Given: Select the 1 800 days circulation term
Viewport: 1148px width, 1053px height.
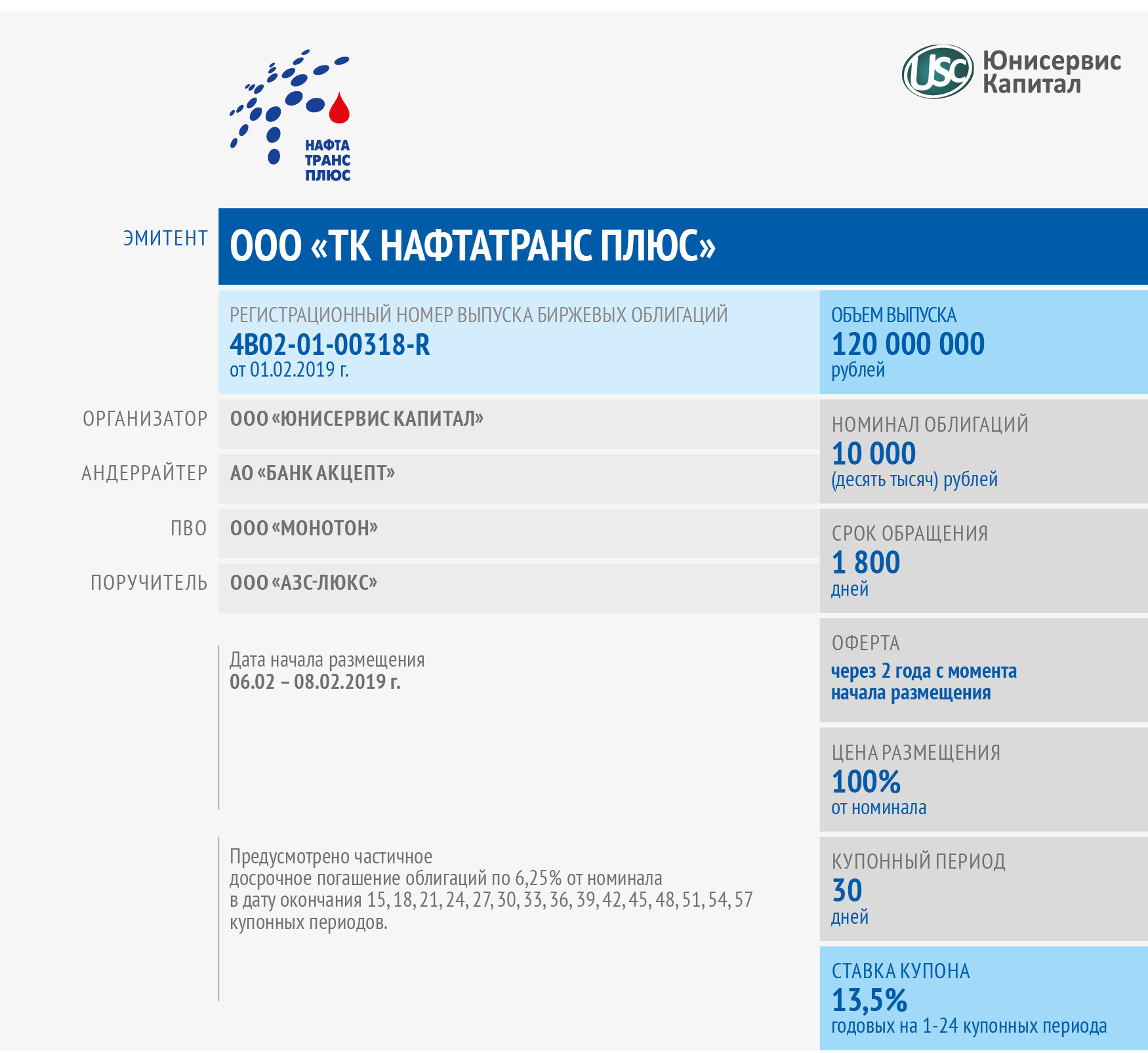Looking at the screenshot, I should 866,563.
